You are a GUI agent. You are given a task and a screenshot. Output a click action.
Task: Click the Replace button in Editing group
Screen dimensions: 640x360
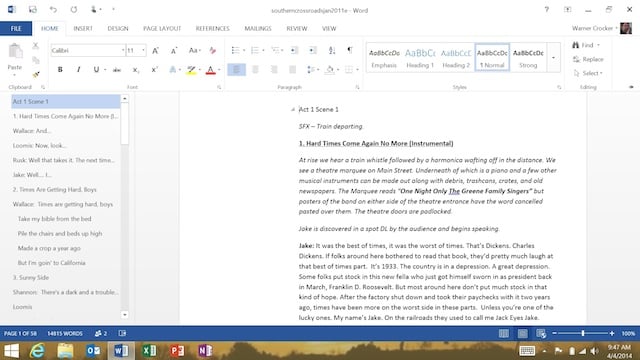588,59
